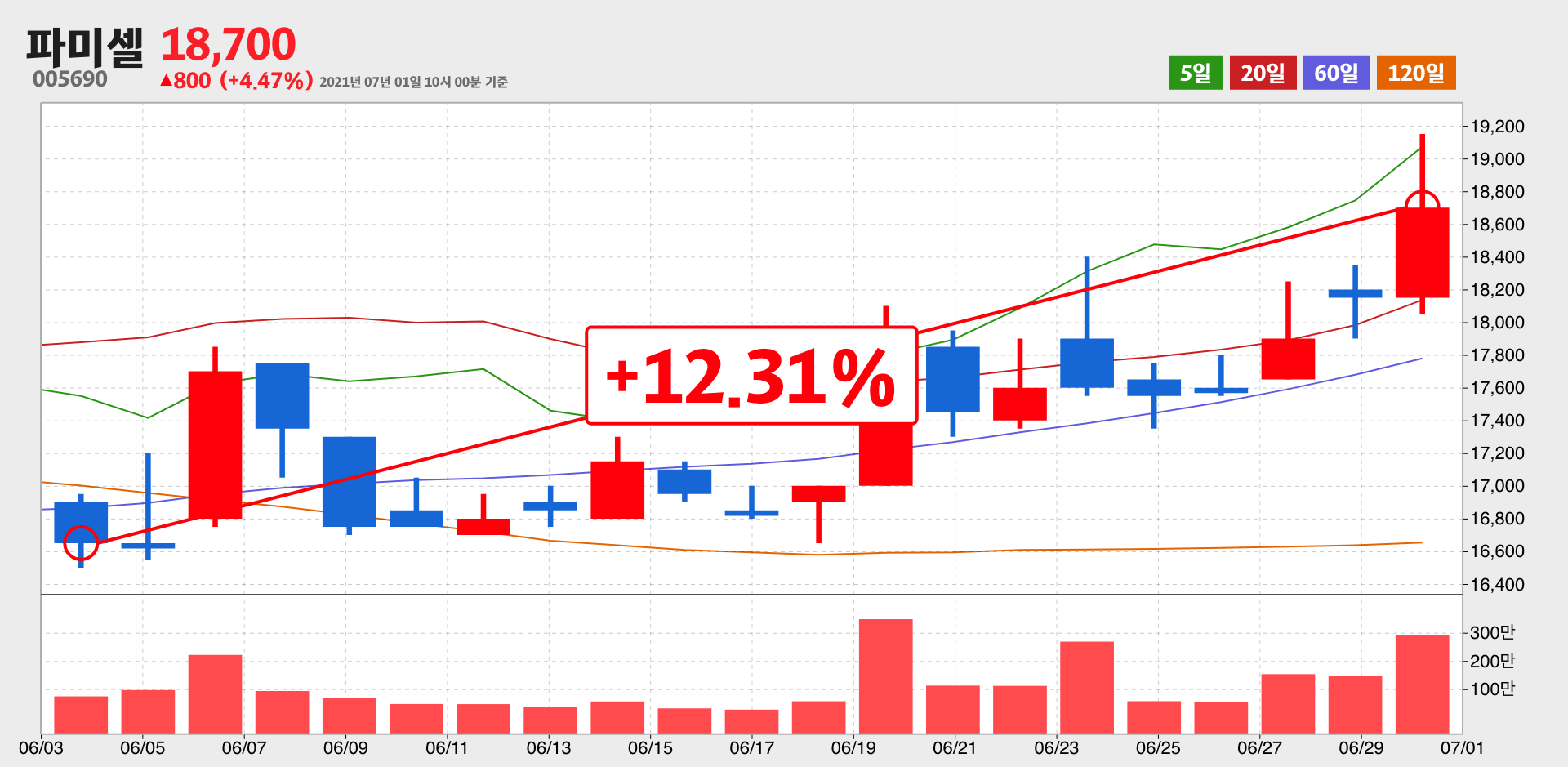Click the y-axis label 19,000
This screenshot has width=1568, height=767.
[x=1497, y=159]
